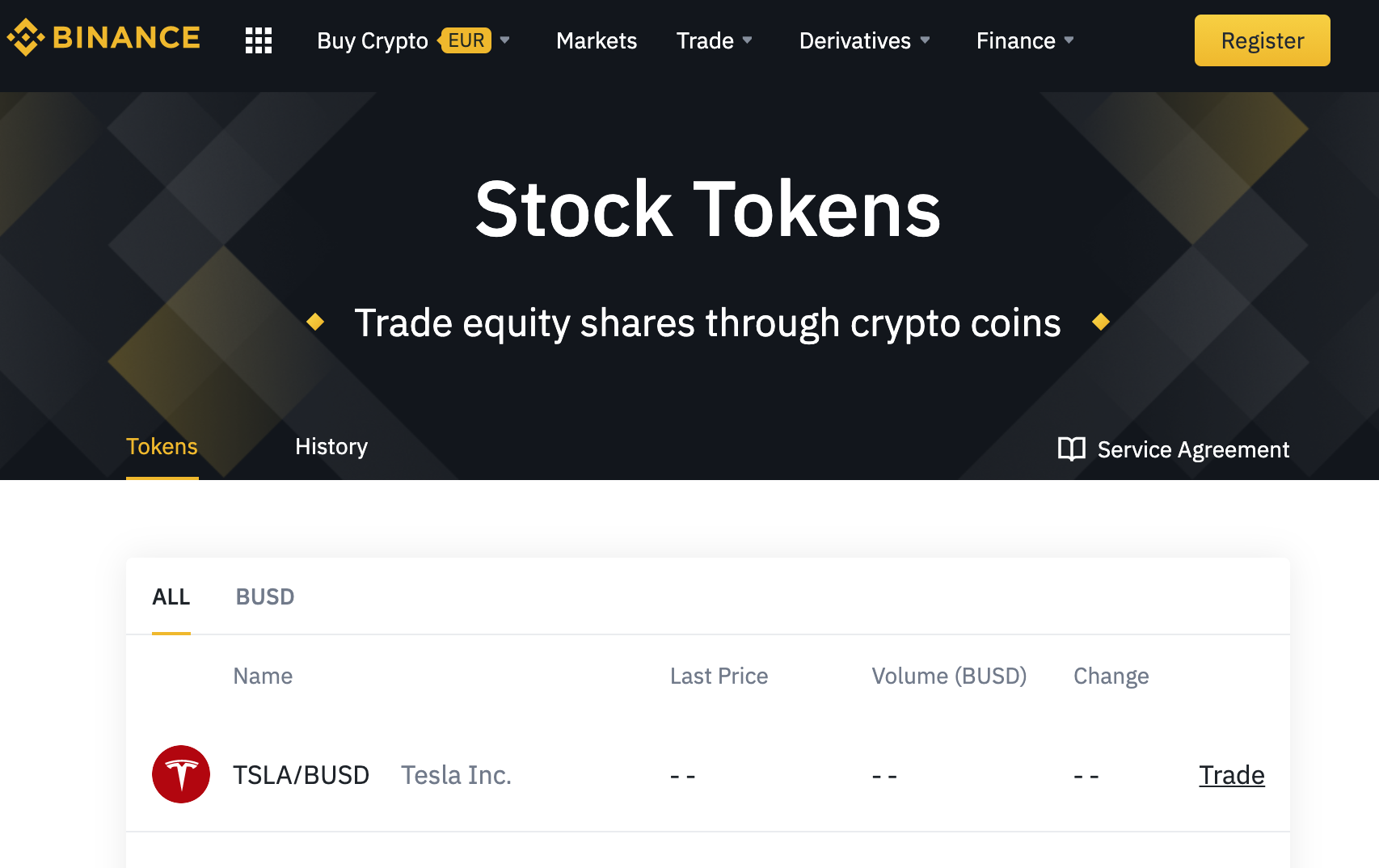This screenshot has width=1379, height=868.
Task: Click the Change column header
Action: pyautogui.click(x=1111, y=676)
